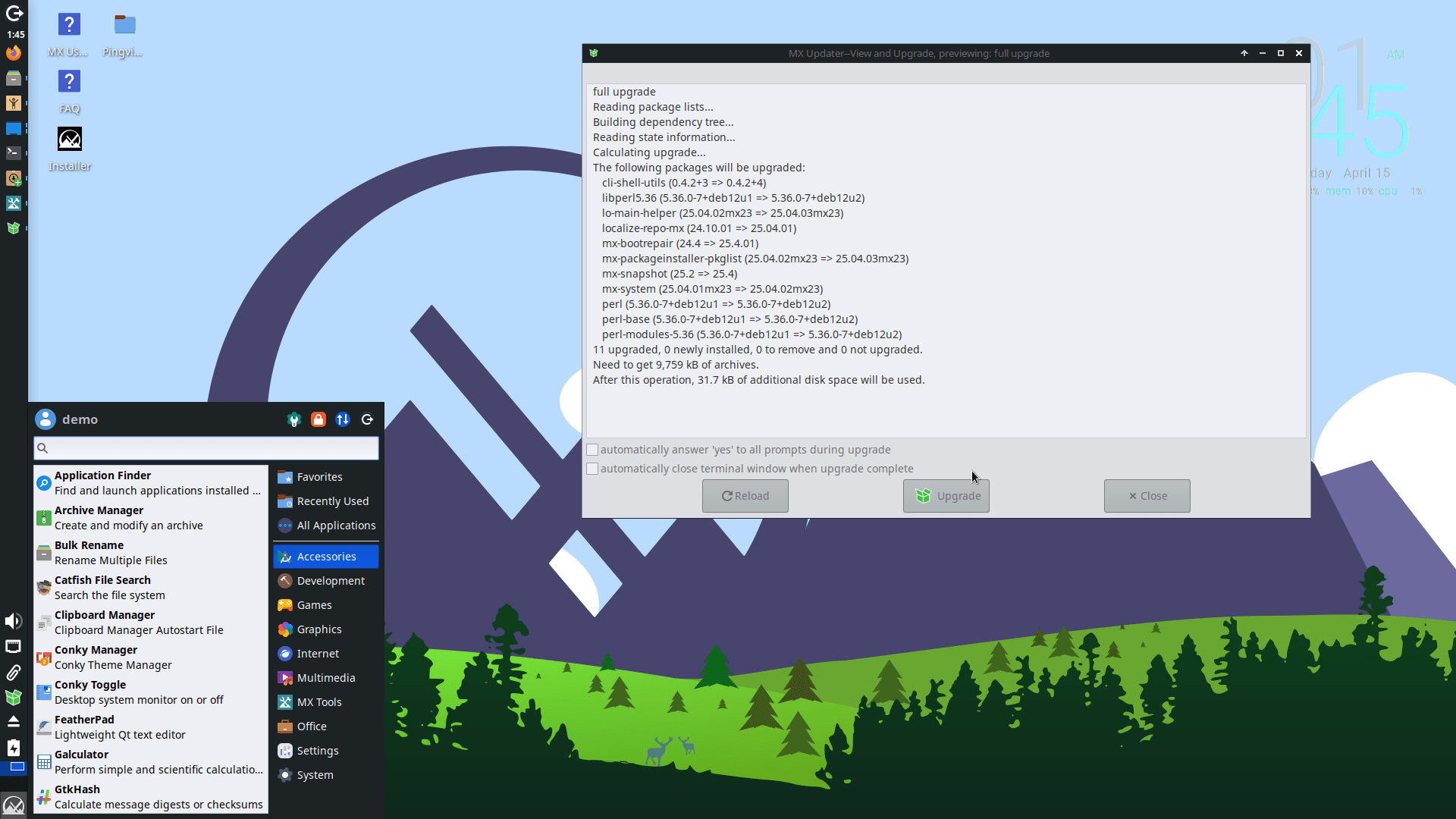The width and height of the screenshot is (1456, 819).
Task: Open the accessibility icon in the panel
Action: pos(14,103)
